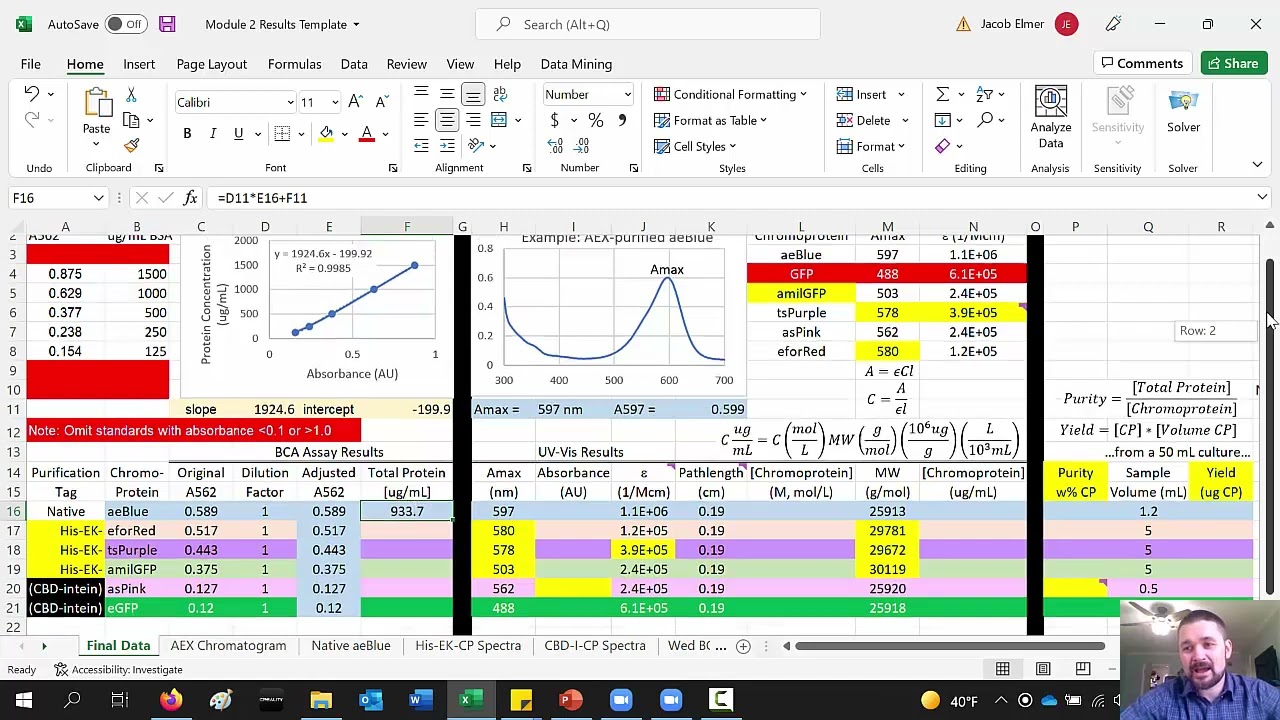The width and height of the screenshot is (1280, 720).
Task: Switch to AEX Chromatogram sheet tab
Action: tap(228, 646)
